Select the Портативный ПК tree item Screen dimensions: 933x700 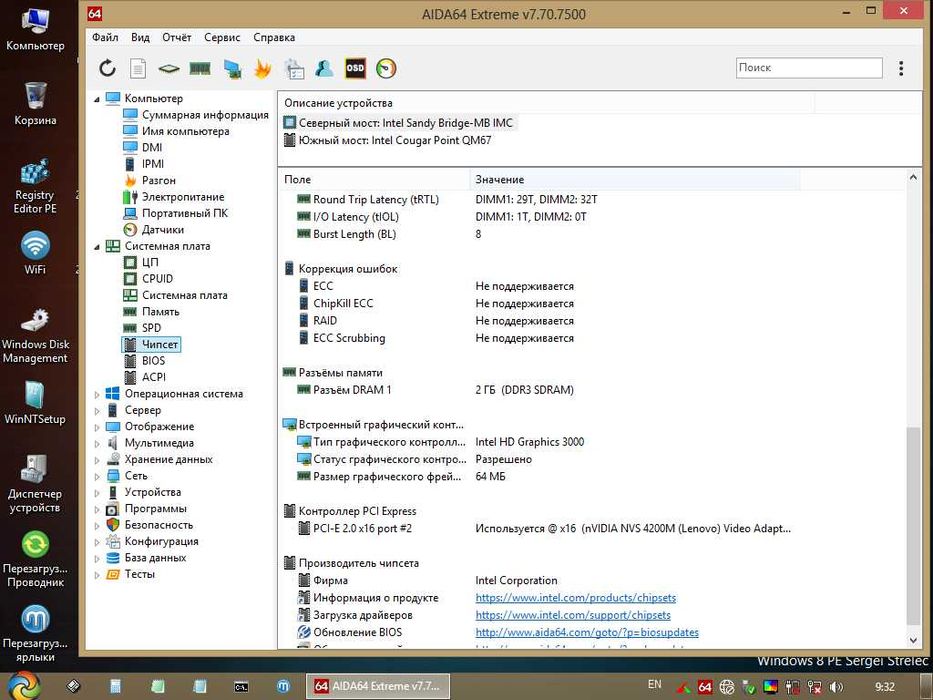click(176, 213)
